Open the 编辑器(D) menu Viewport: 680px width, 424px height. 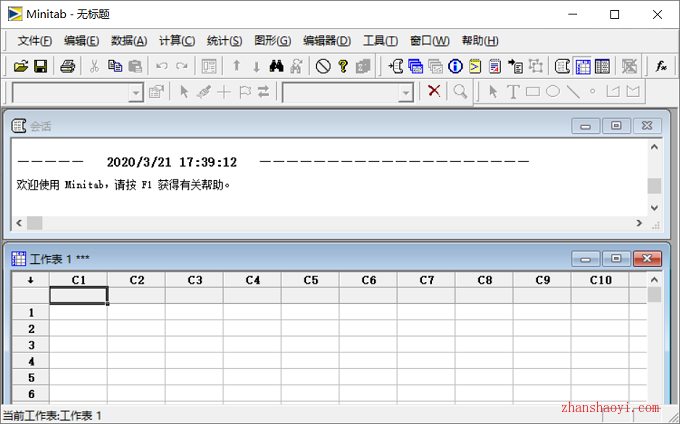point(327,41)
